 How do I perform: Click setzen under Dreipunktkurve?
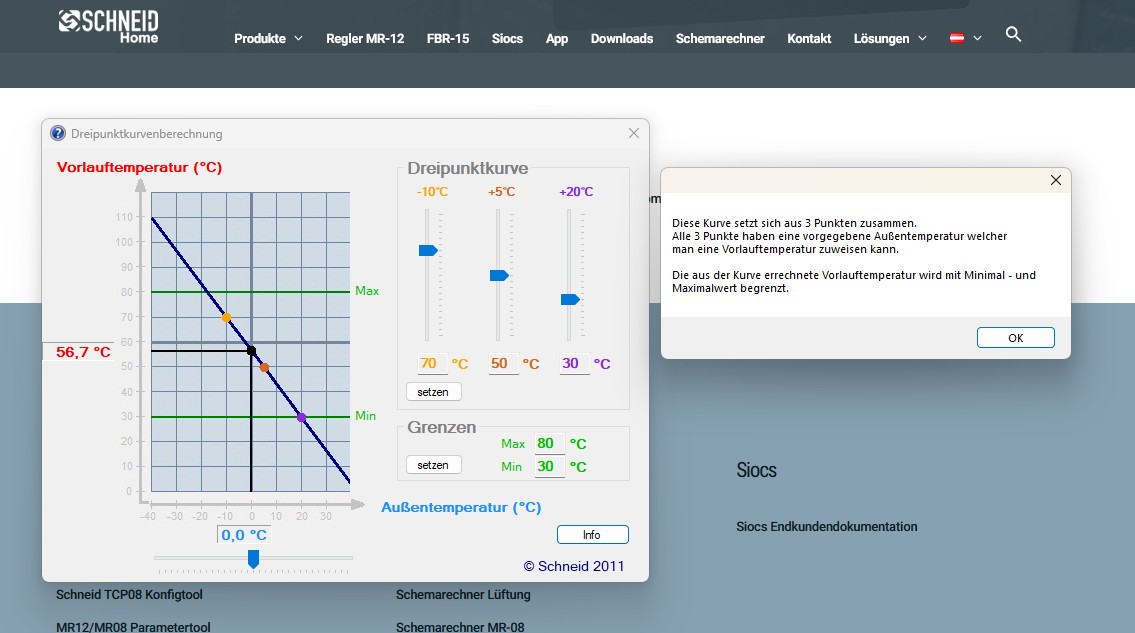point(433,392)
